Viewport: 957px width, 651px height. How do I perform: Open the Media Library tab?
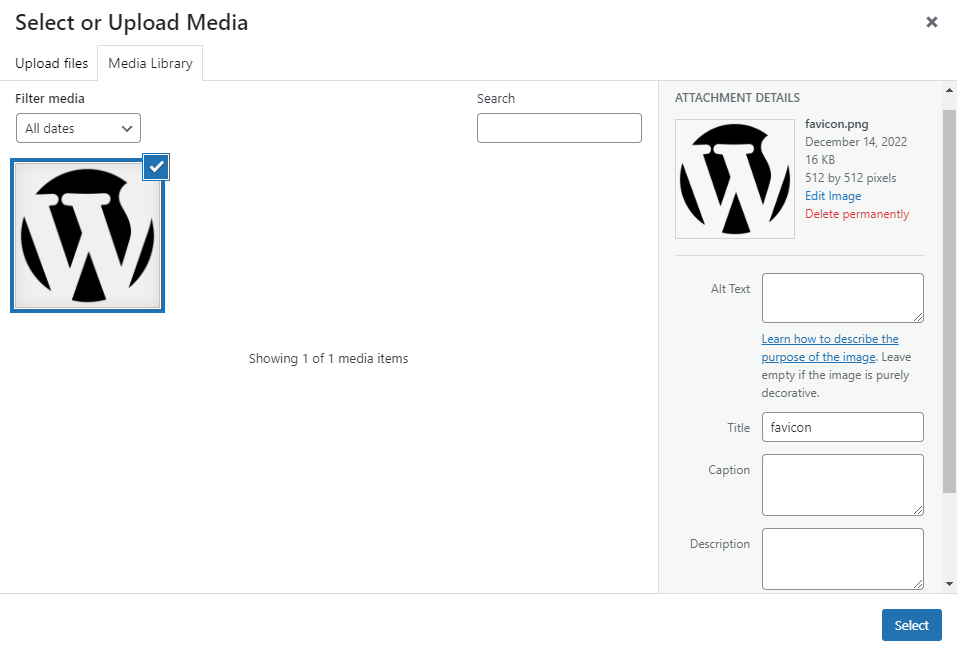tap(150, 63)
